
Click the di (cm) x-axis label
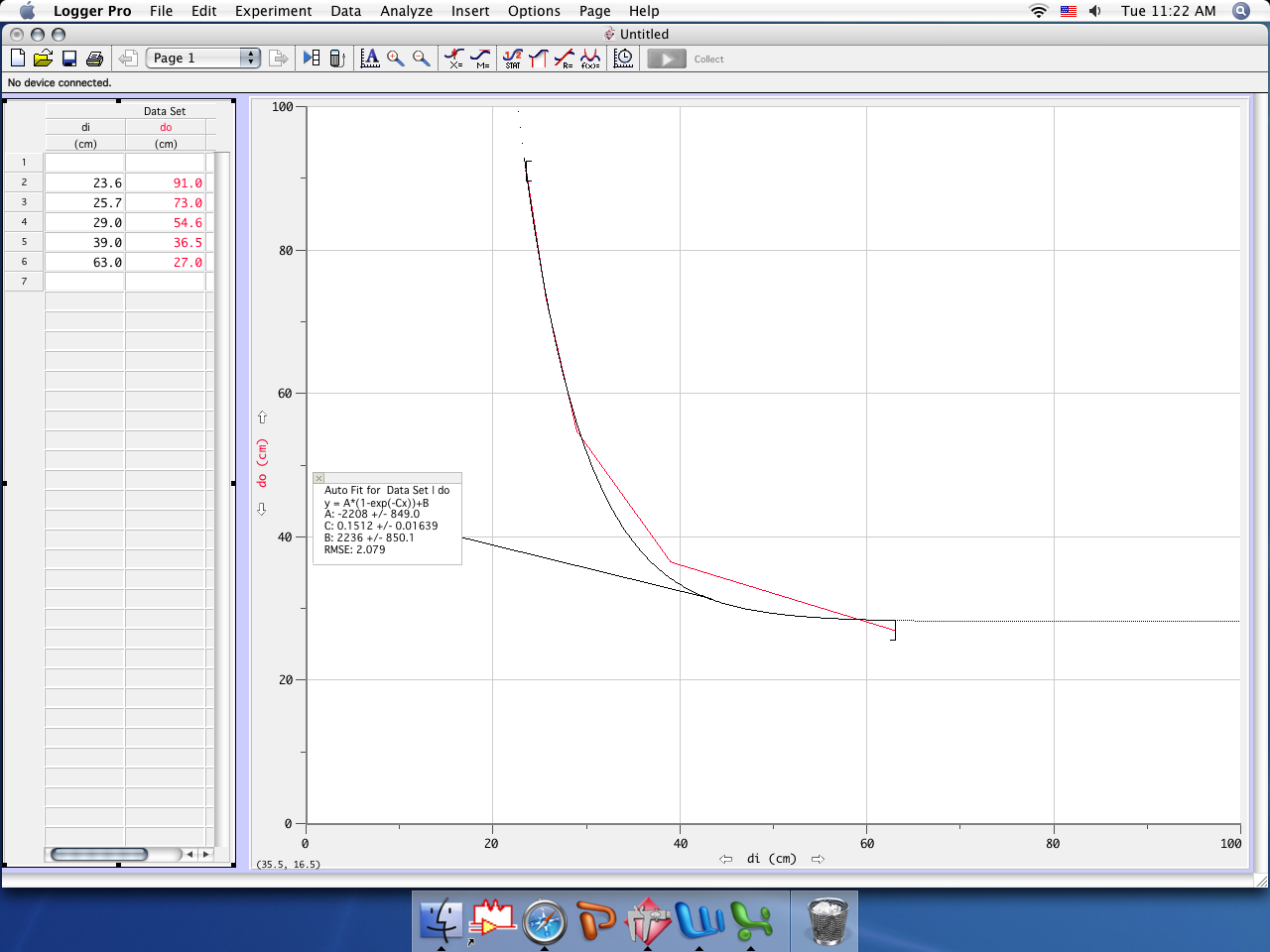772,859
